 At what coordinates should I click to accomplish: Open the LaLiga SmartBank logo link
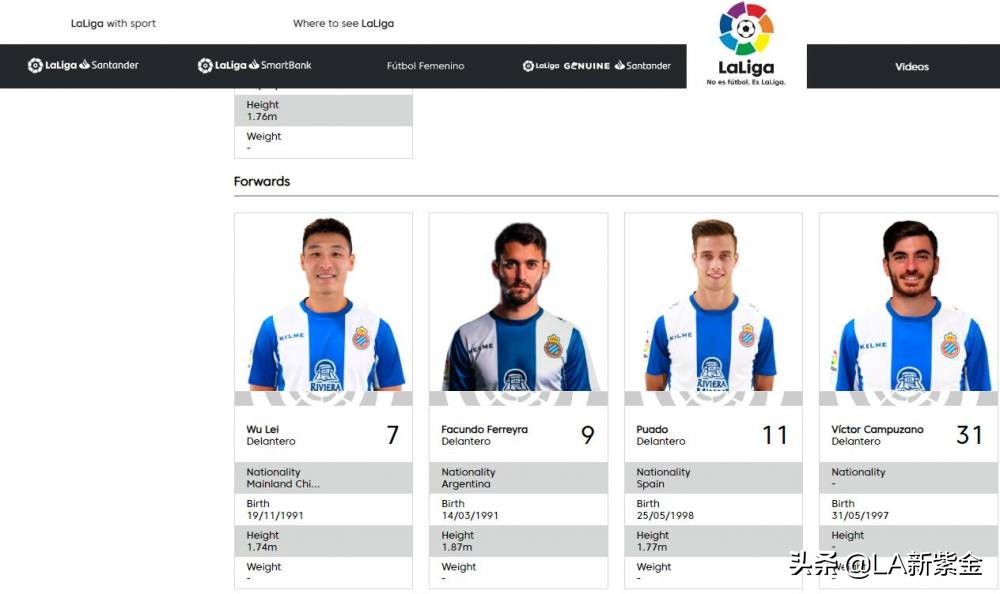pyautogui.click(x=254, y=65)
